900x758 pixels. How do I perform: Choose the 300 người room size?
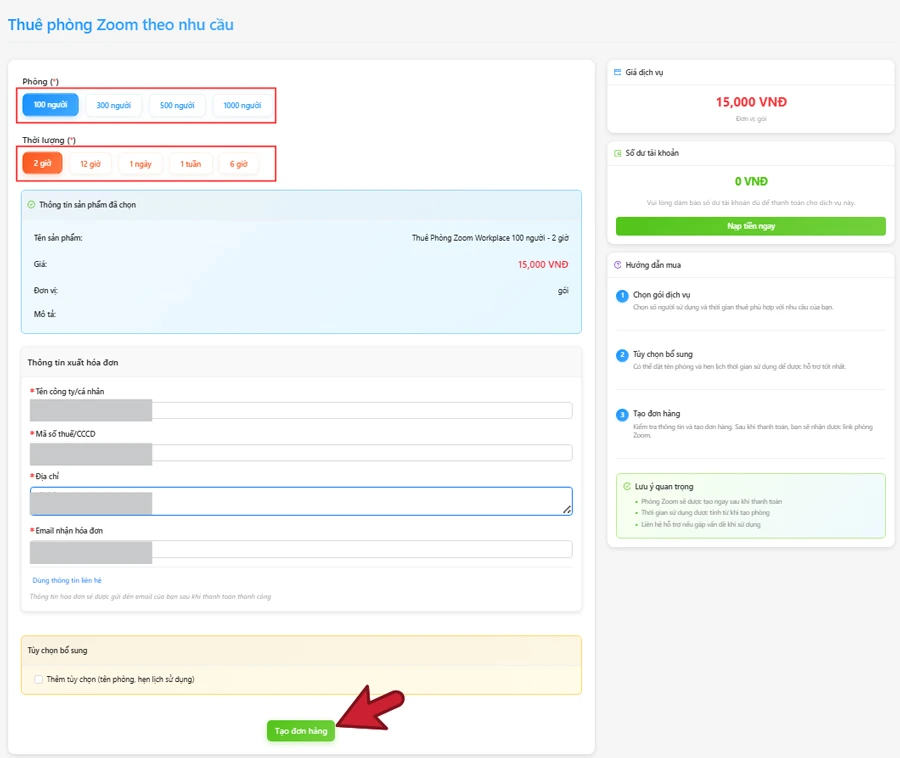[113, 105]
